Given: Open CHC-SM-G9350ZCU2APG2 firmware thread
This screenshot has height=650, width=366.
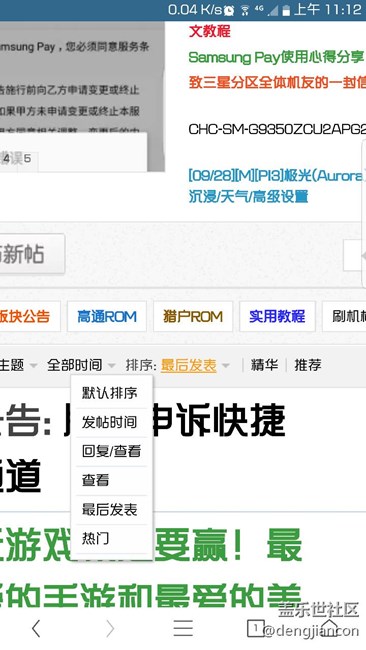Looking at the screenshot, I should 277,129.
